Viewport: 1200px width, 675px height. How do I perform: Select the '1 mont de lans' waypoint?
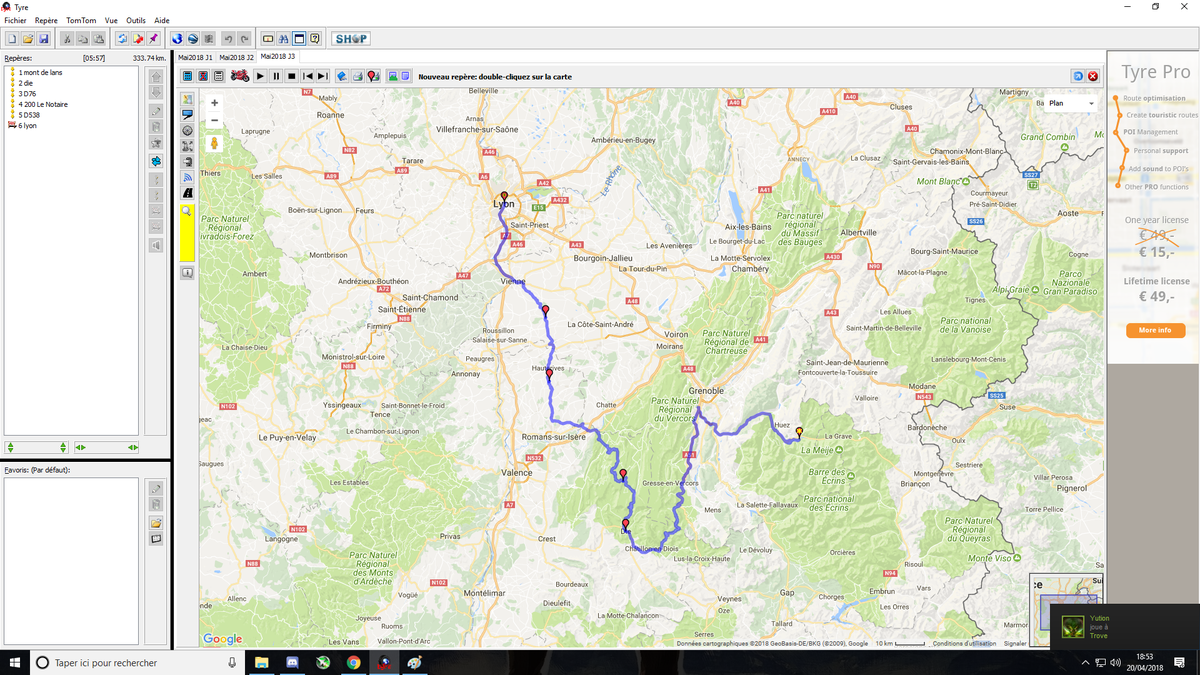[x=40, y=72]
